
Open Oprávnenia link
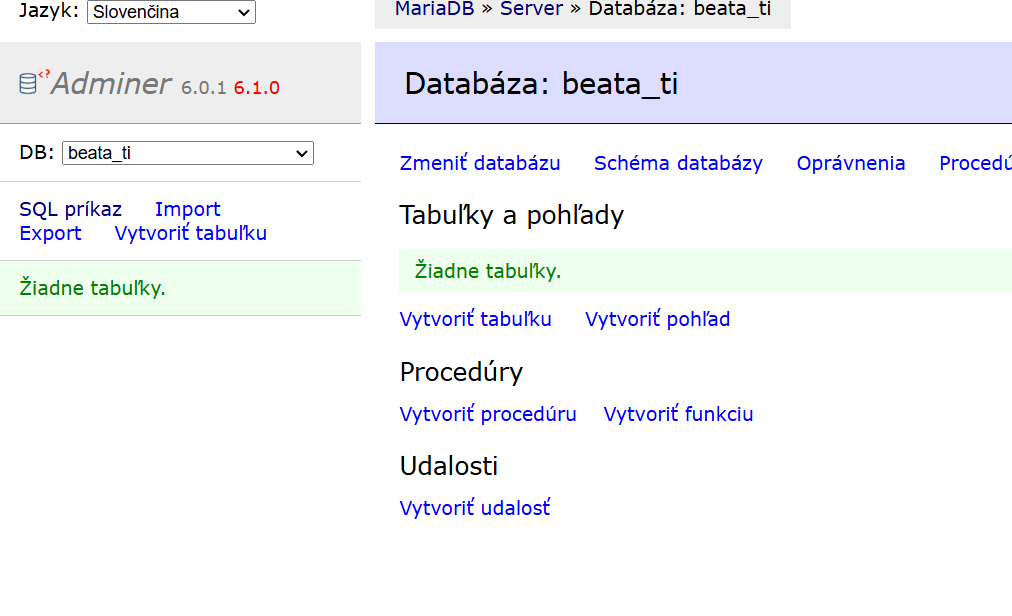tap(851, 163)
